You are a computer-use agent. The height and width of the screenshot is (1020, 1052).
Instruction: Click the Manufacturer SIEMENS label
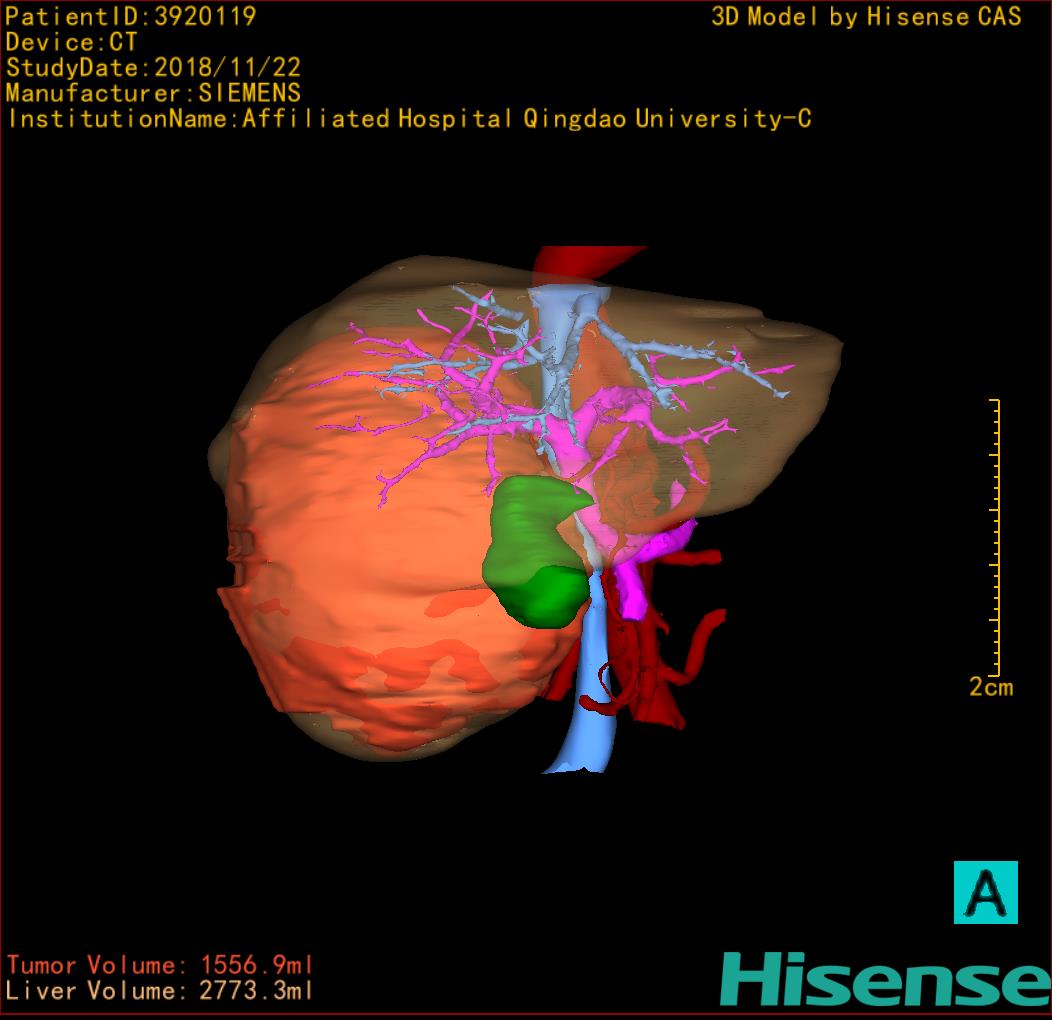[x=153, y=93]
